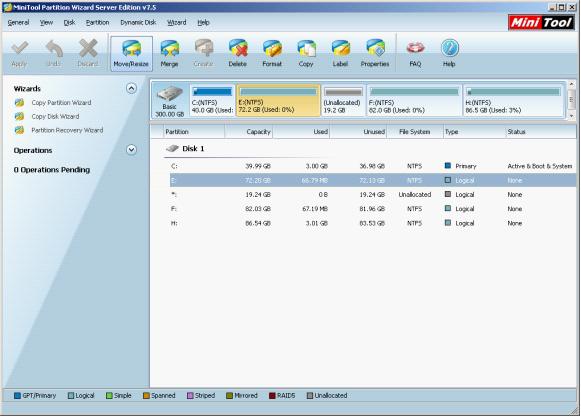Open the Wizard menu
581x417 pixels.
pos(176,23)
